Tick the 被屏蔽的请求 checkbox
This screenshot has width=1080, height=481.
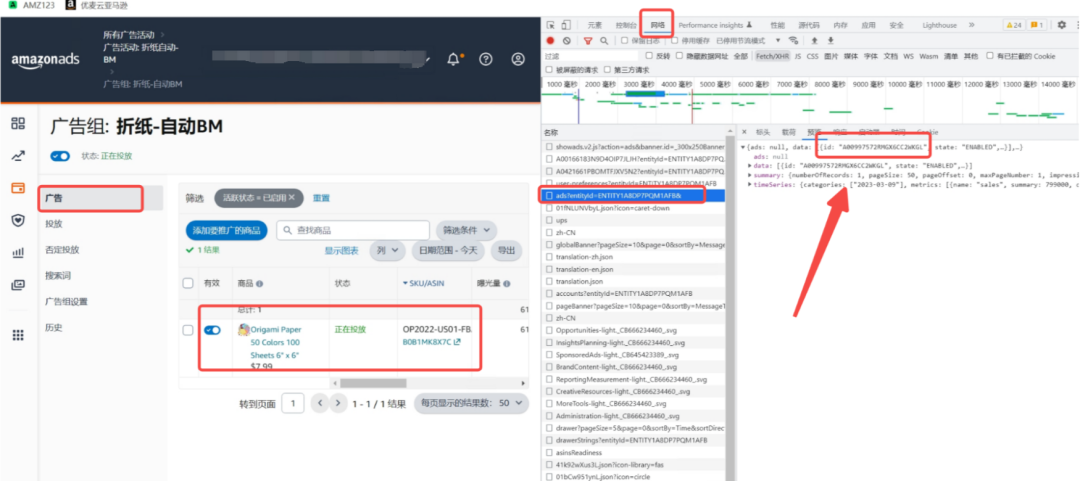(549, 70)
